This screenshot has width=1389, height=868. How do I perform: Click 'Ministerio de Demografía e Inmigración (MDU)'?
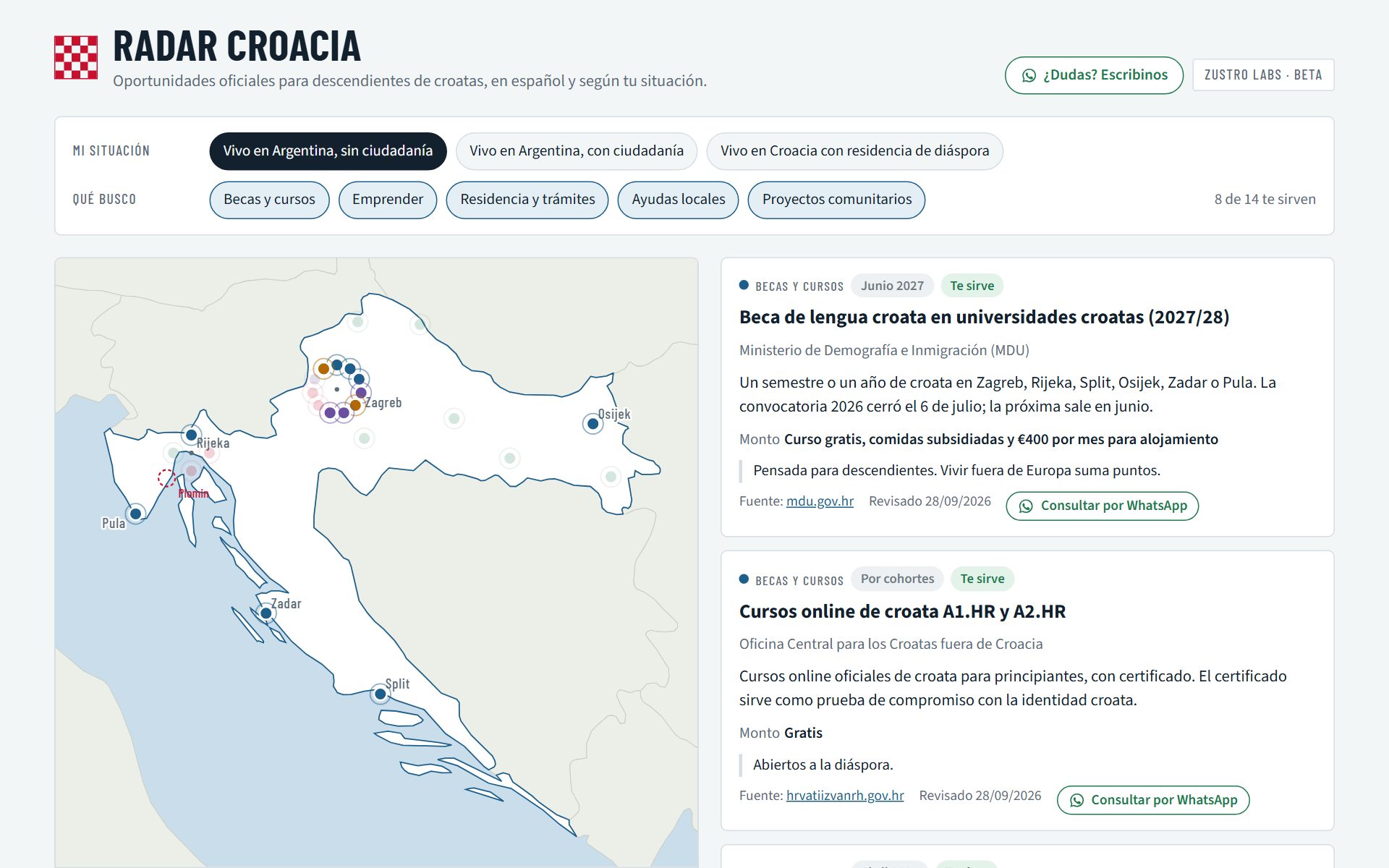(884, 350)
